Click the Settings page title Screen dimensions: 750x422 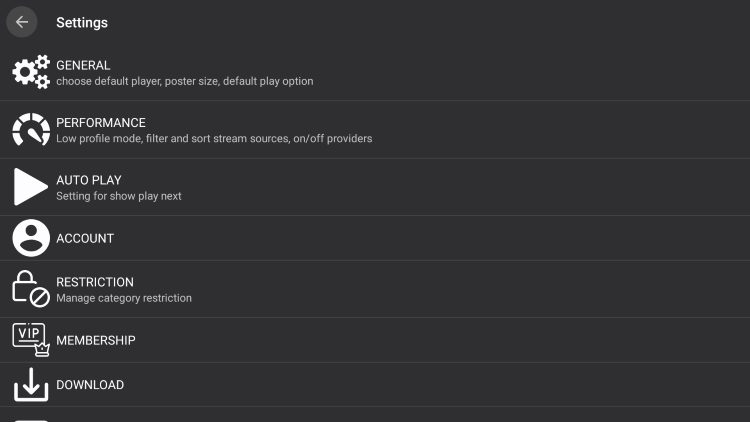82,22
